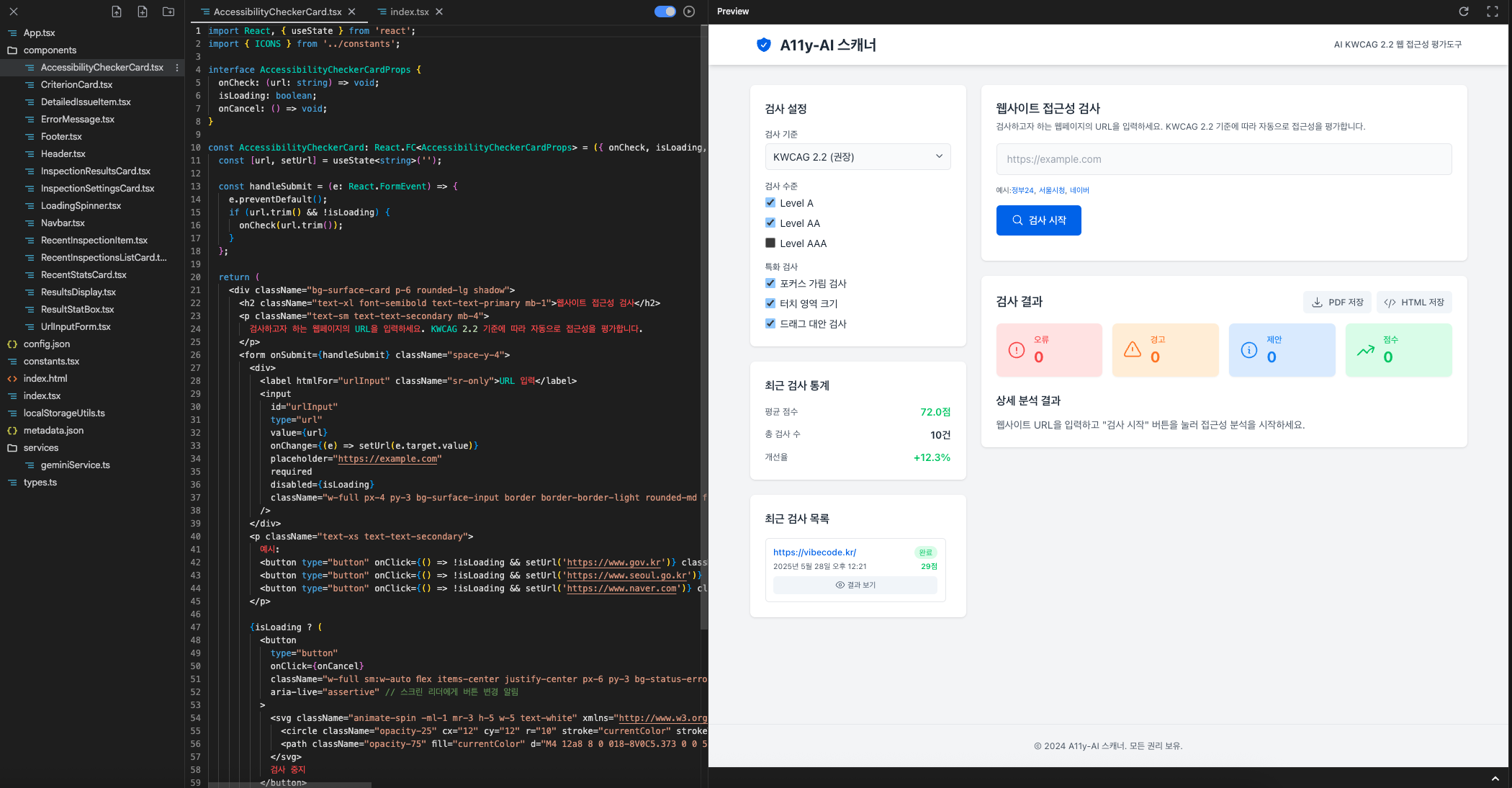The width and height of the screenshot is (1512, 788).
Task: Click the trend arrow icon in 점수 card
Action: [1366, 350]
